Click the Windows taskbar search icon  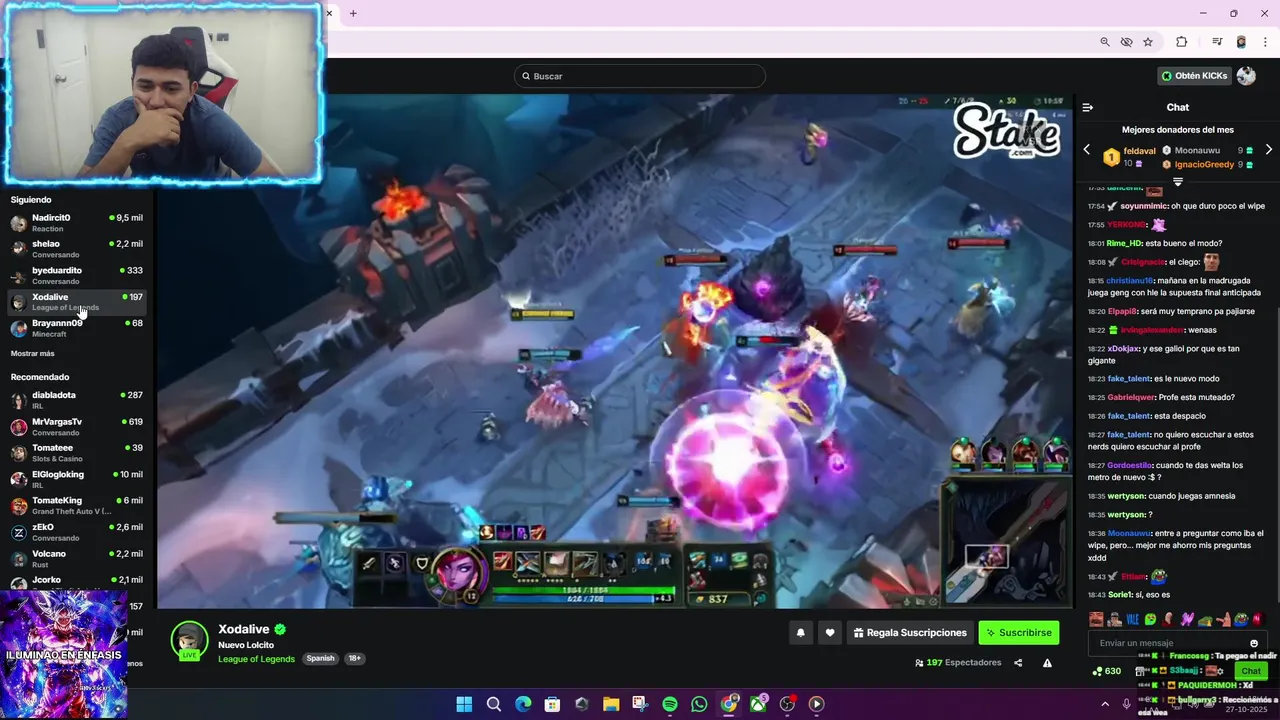click(494, 704)
